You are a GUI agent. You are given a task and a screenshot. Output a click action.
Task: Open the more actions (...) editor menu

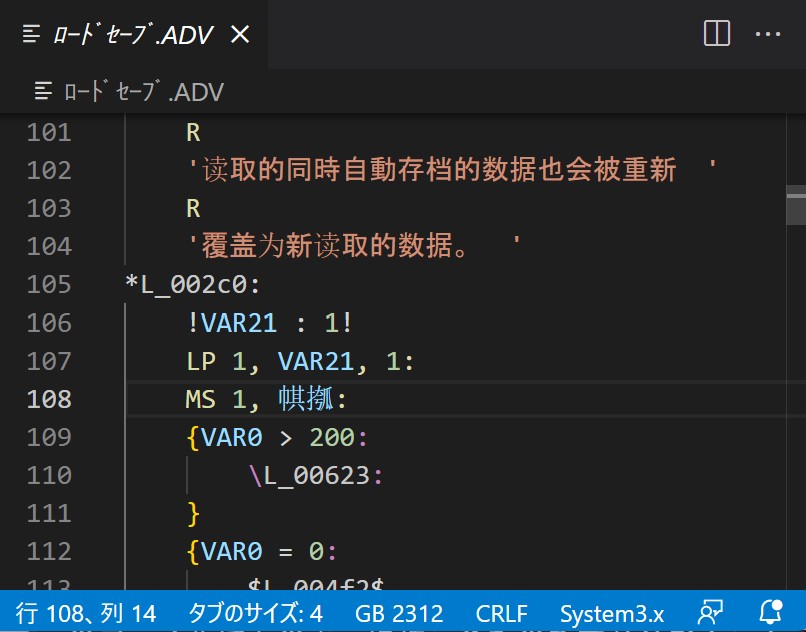coord(768,33)
